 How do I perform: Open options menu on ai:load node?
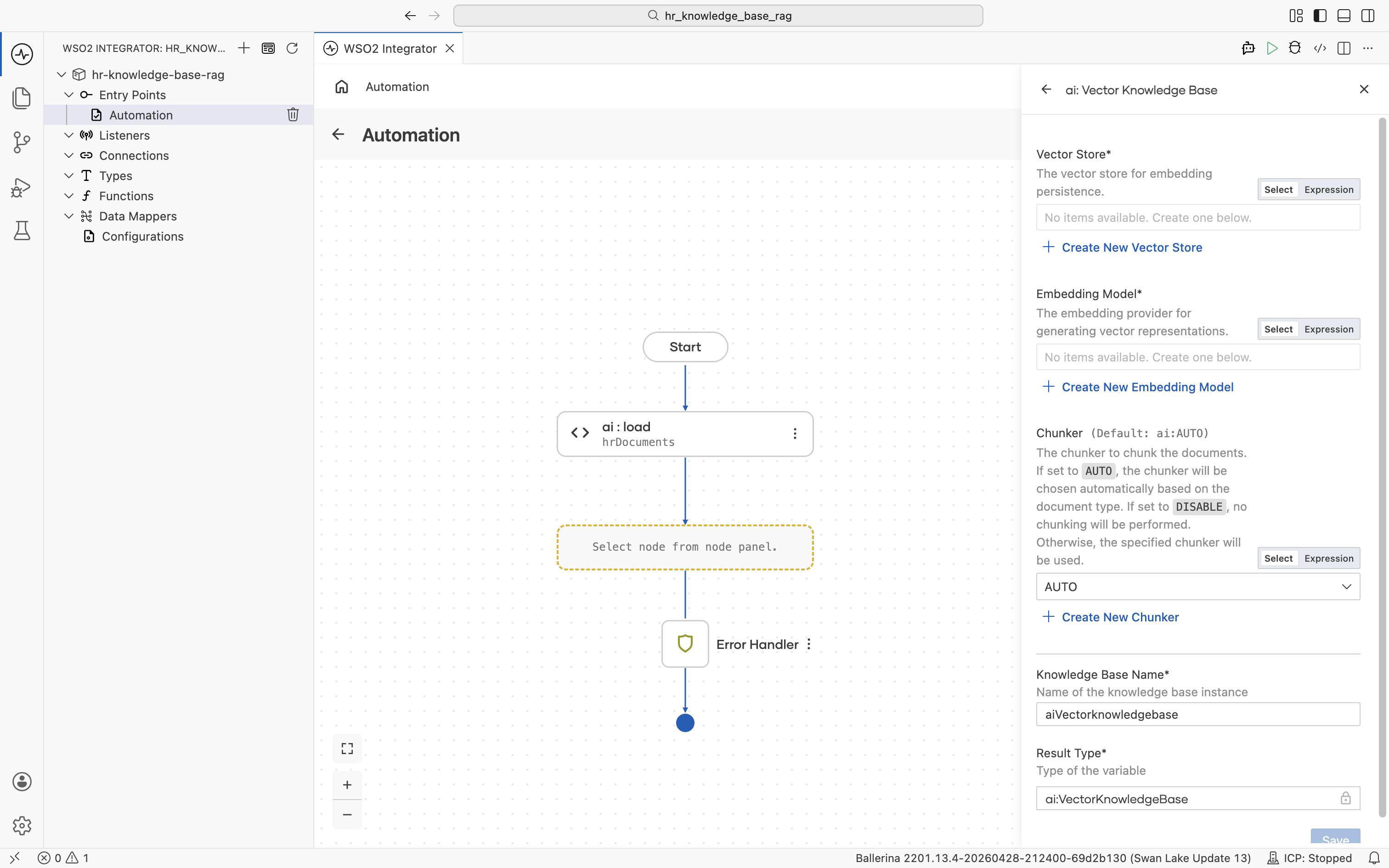(795, 434)
